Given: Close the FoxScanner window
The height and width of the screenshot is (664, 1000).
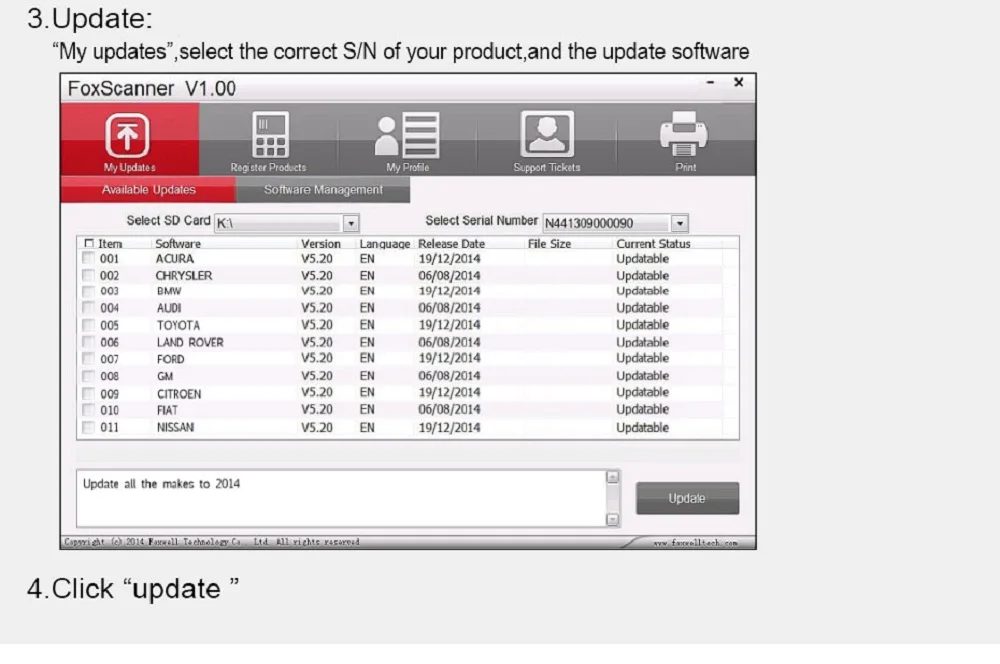Looking at the screenshot, I should 739,82.
